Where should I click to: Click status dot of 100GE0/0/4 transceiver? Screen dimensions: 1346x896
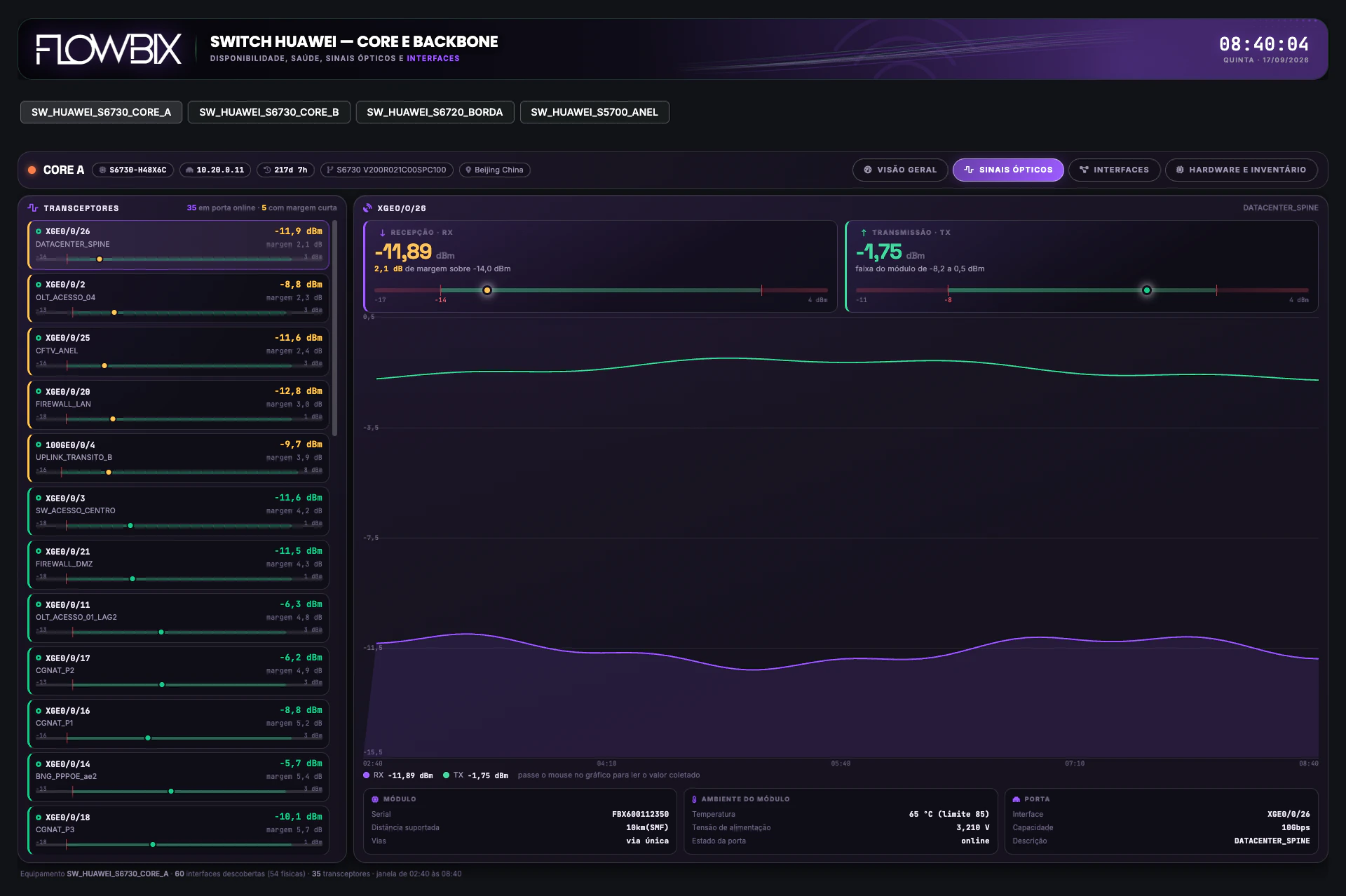(39, 444)
